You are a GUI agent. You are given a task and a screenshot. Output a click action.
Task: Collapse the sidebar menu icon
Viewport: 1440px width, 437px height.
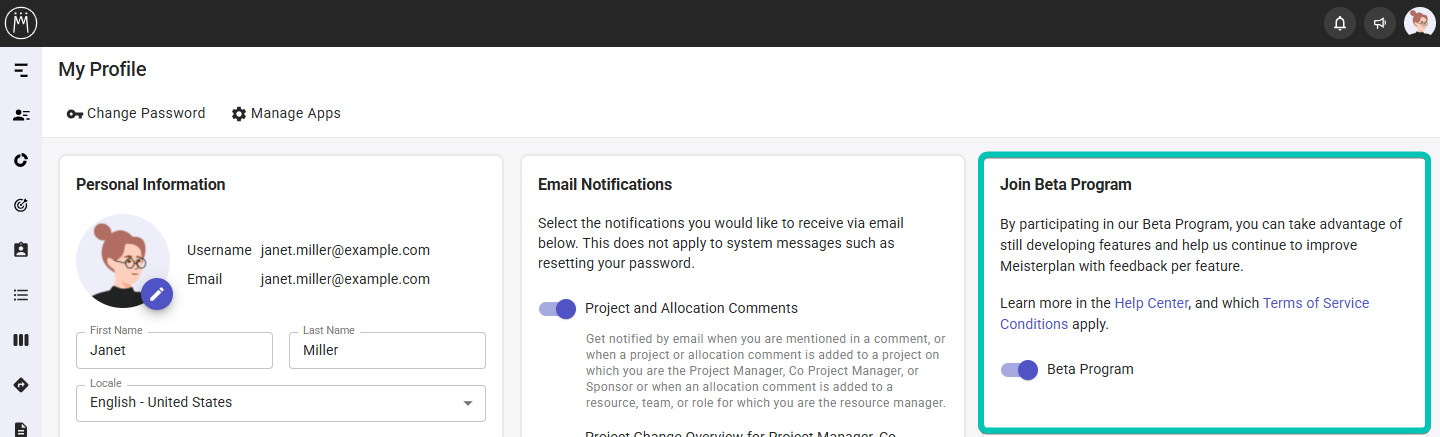(x=21, y=70)
